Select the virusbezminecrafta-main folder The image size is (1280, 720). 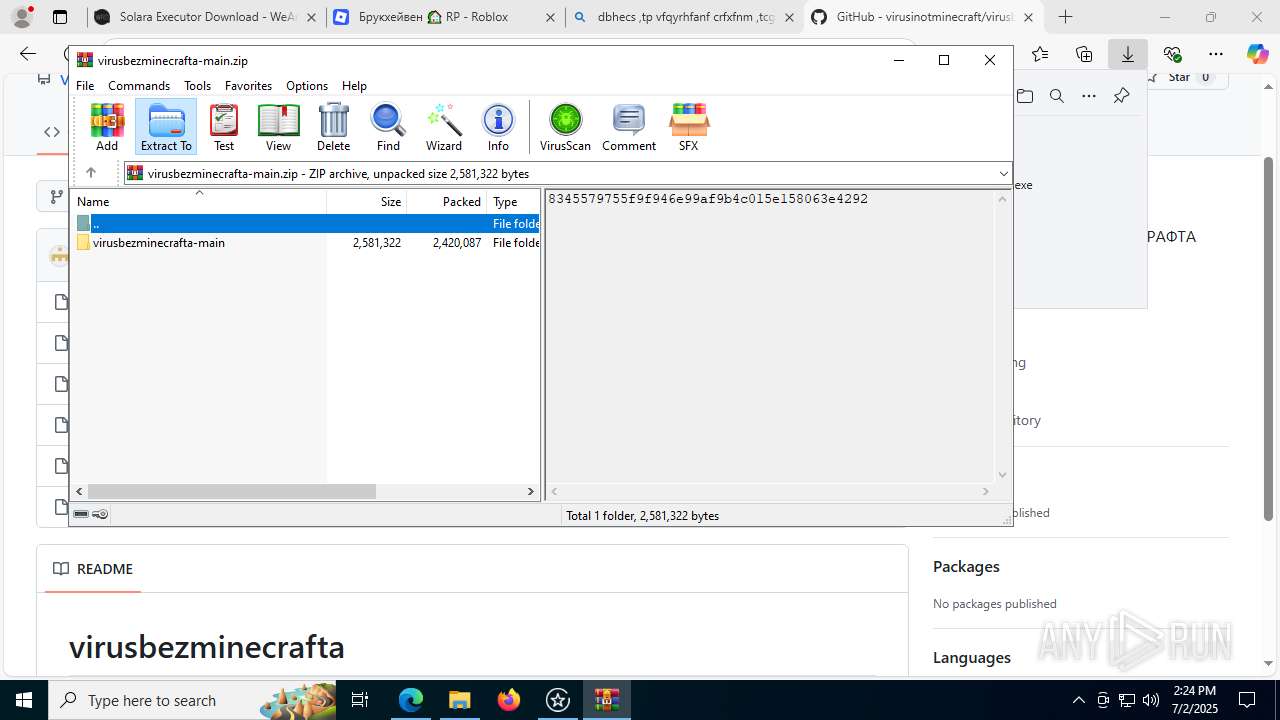307,243
